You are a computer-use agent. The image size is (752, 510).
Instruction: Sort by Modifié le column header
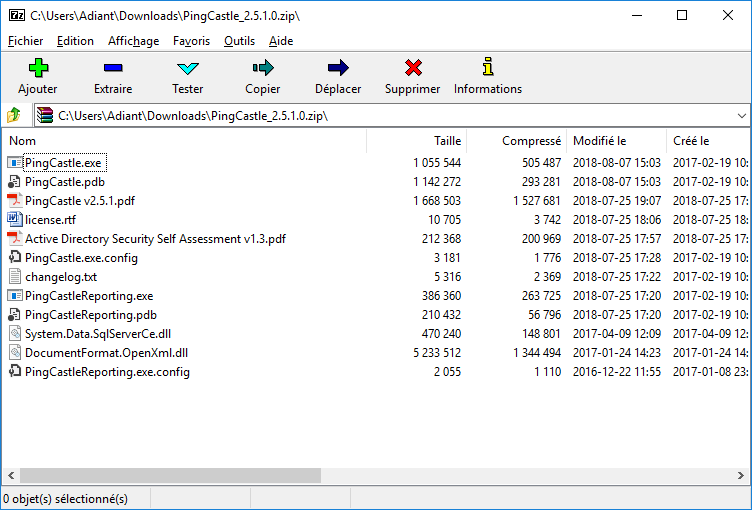click(616, 141)
